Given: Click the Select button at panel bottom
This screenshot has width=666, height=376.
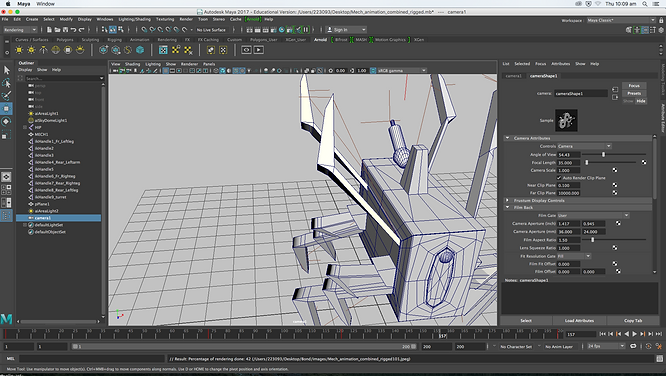Looking at the screenshot, I should tap(526, 320).
